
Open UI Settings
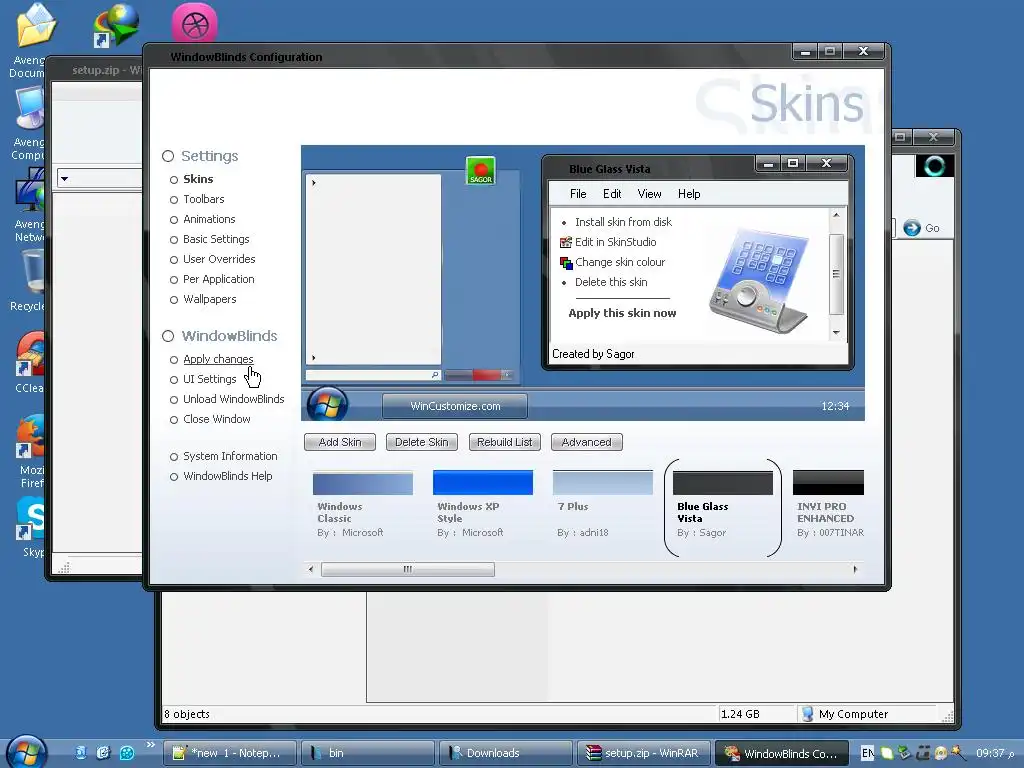click(210, 379)
